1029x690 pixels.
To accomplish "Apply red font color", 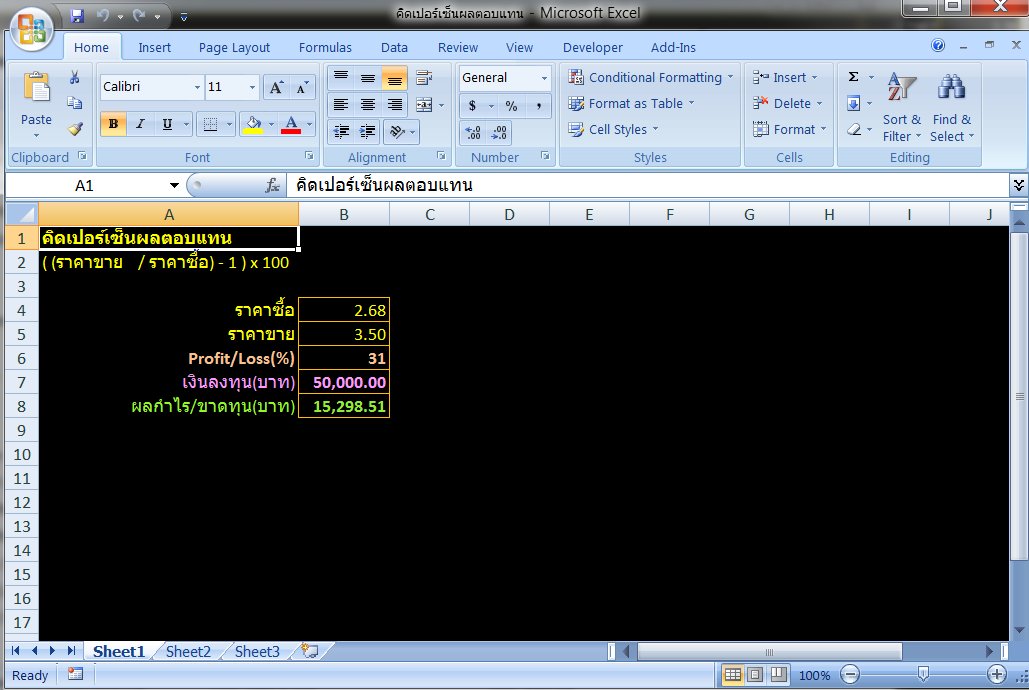I will (x=291, y=124).
